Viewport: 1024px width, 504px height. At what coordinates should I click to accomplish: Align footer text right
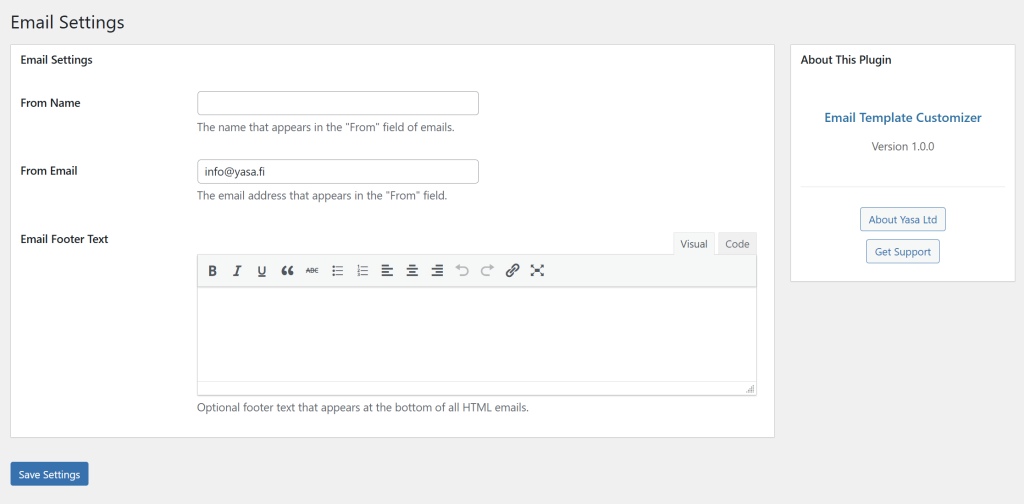point(437,270)
